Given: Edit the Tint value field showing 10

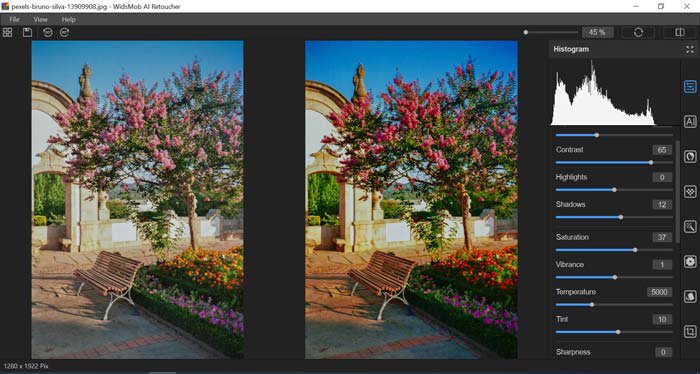Looking at the screenshot, I should point(662,319).
